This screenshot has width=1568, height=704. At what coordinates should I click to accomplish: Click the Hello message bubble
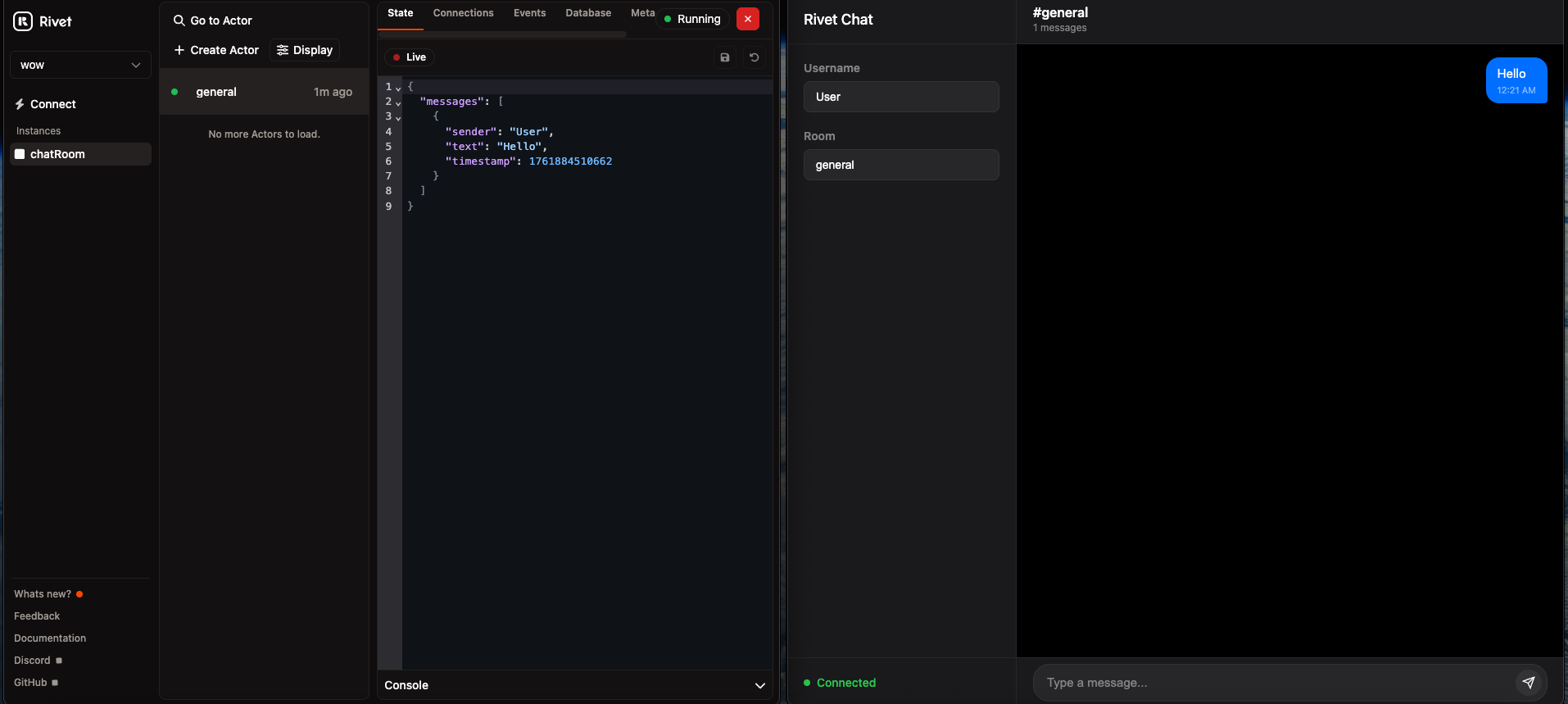click(1516, 80)
